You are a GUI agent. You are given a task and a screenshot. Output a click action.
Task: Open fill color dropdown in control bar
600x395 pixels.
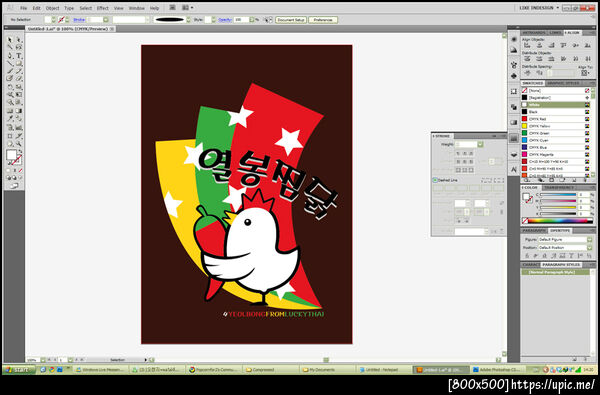53,20
